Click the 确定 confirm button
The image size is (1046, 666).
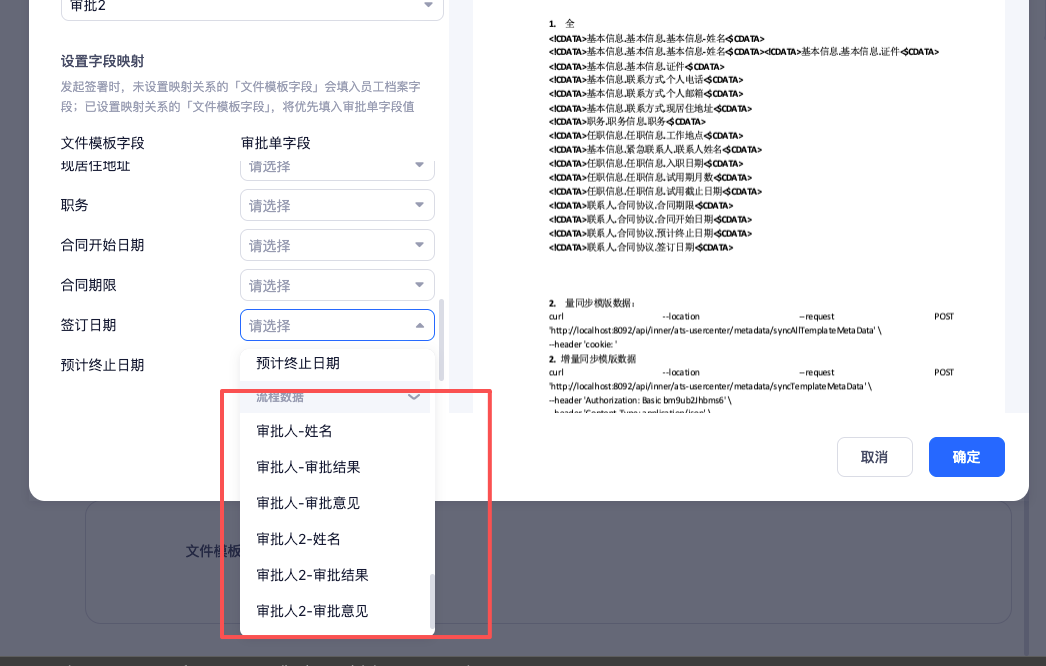pyautogui.click(x=966, y=457)
